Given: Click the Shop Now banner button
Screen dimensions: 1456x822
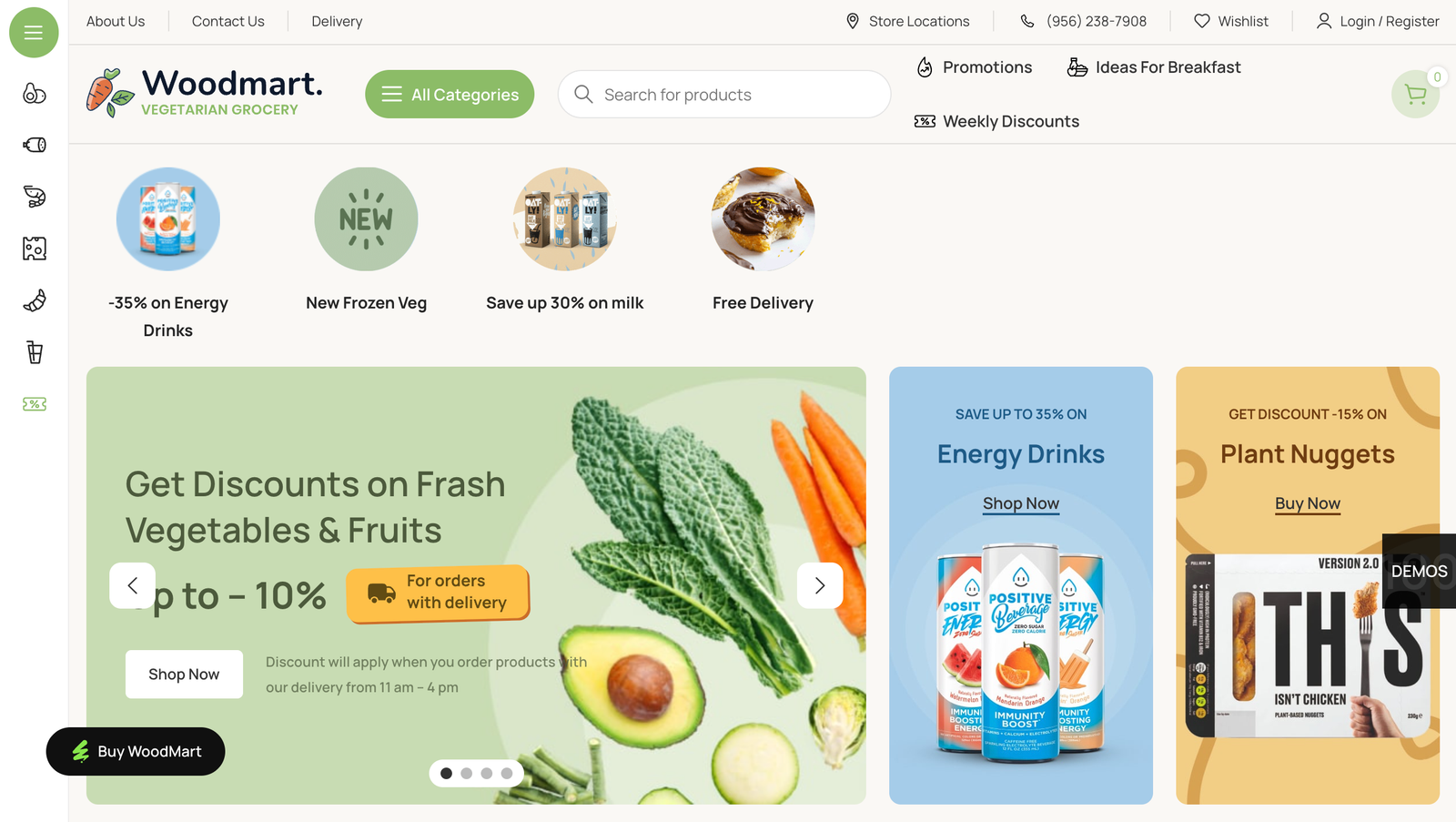Looking at the screenshot, I should coord(184,675).
